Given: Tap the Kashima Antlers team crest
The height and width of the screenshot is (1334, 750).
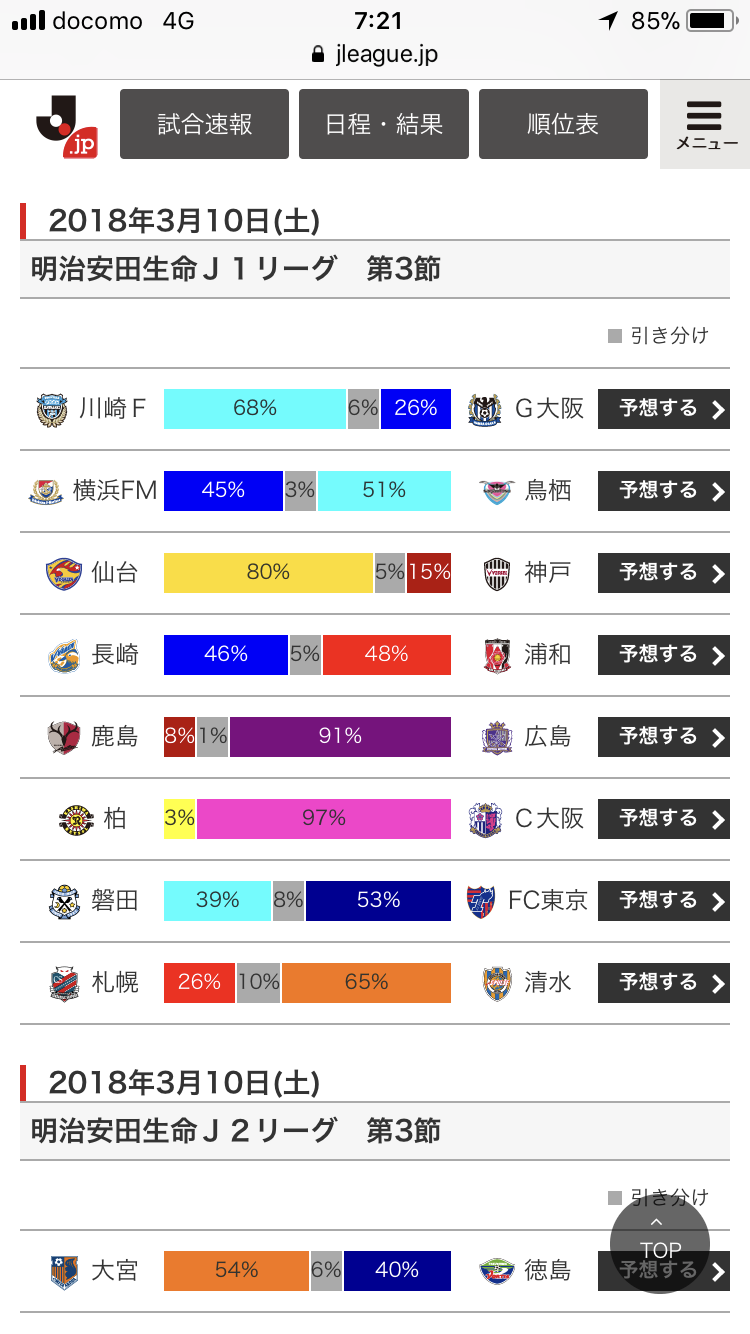Looking at the screenshot, I should click(63, 737).
